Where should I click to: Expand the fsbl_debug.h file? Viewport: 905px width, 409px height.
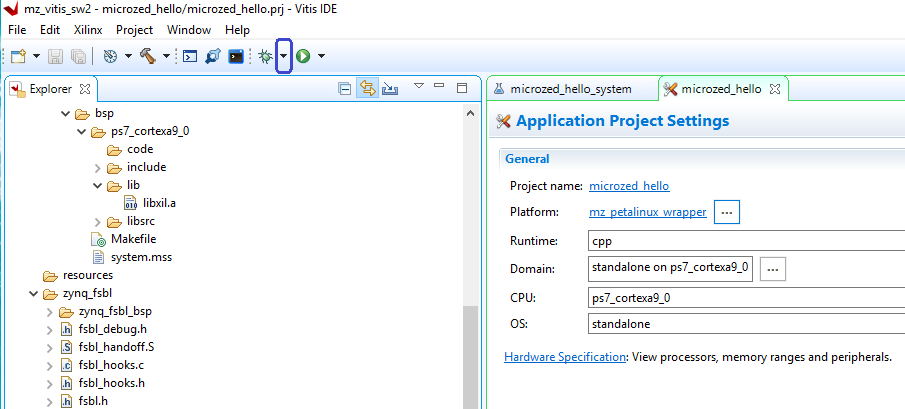[50, 329]
